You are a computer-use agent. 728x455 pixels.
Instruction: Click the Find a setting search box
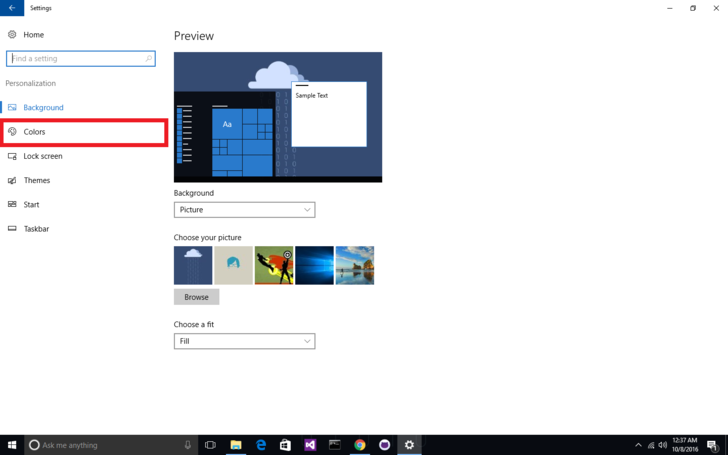click(81, 58)
